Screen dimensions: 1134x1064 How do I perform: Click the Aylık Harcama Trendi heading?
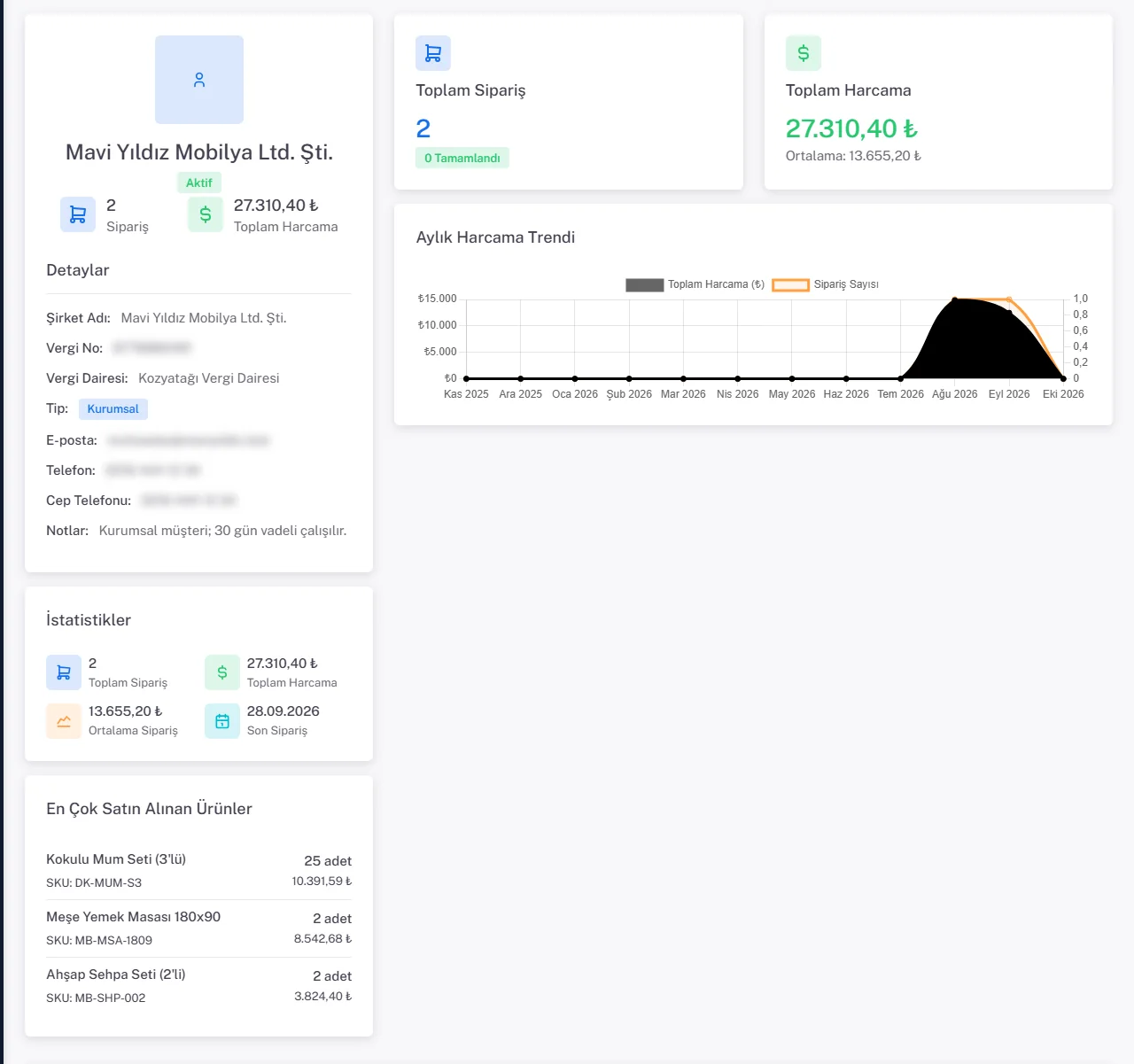pos(495,237)
